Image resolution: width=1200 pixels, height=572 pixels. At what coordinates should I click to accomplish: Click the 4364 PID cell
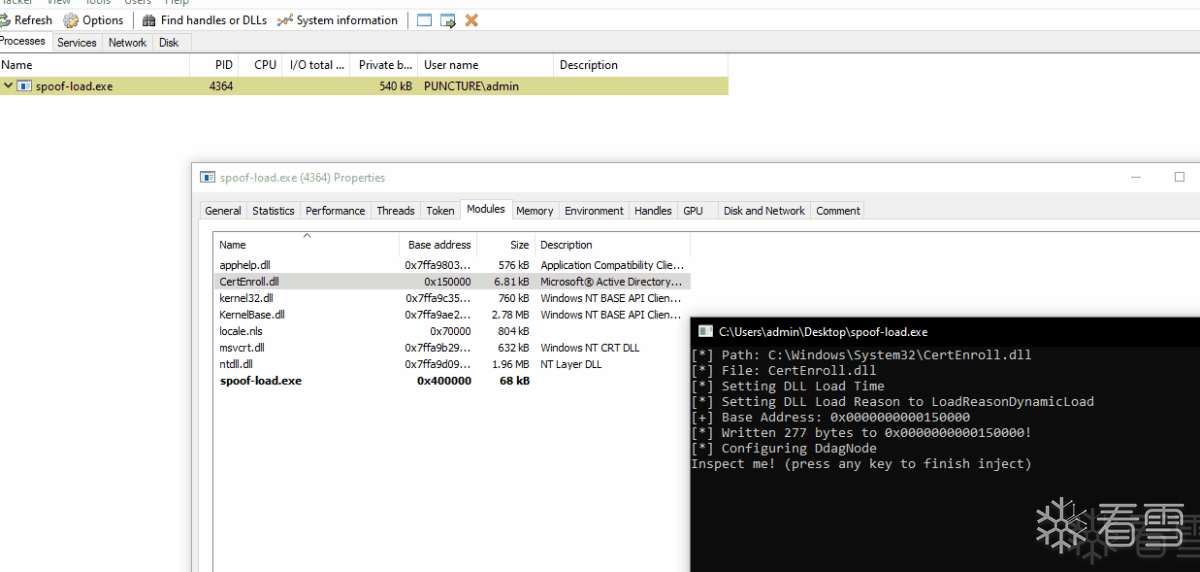(x=221, y=86)
